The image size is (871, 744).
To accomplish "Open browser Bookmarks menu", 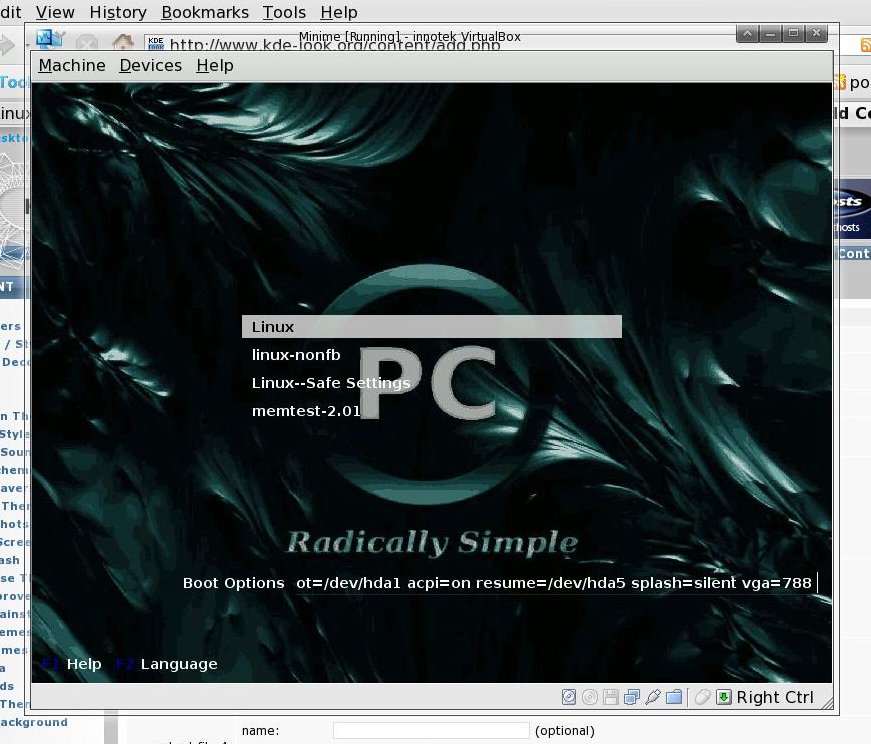I will click(205, 12).
